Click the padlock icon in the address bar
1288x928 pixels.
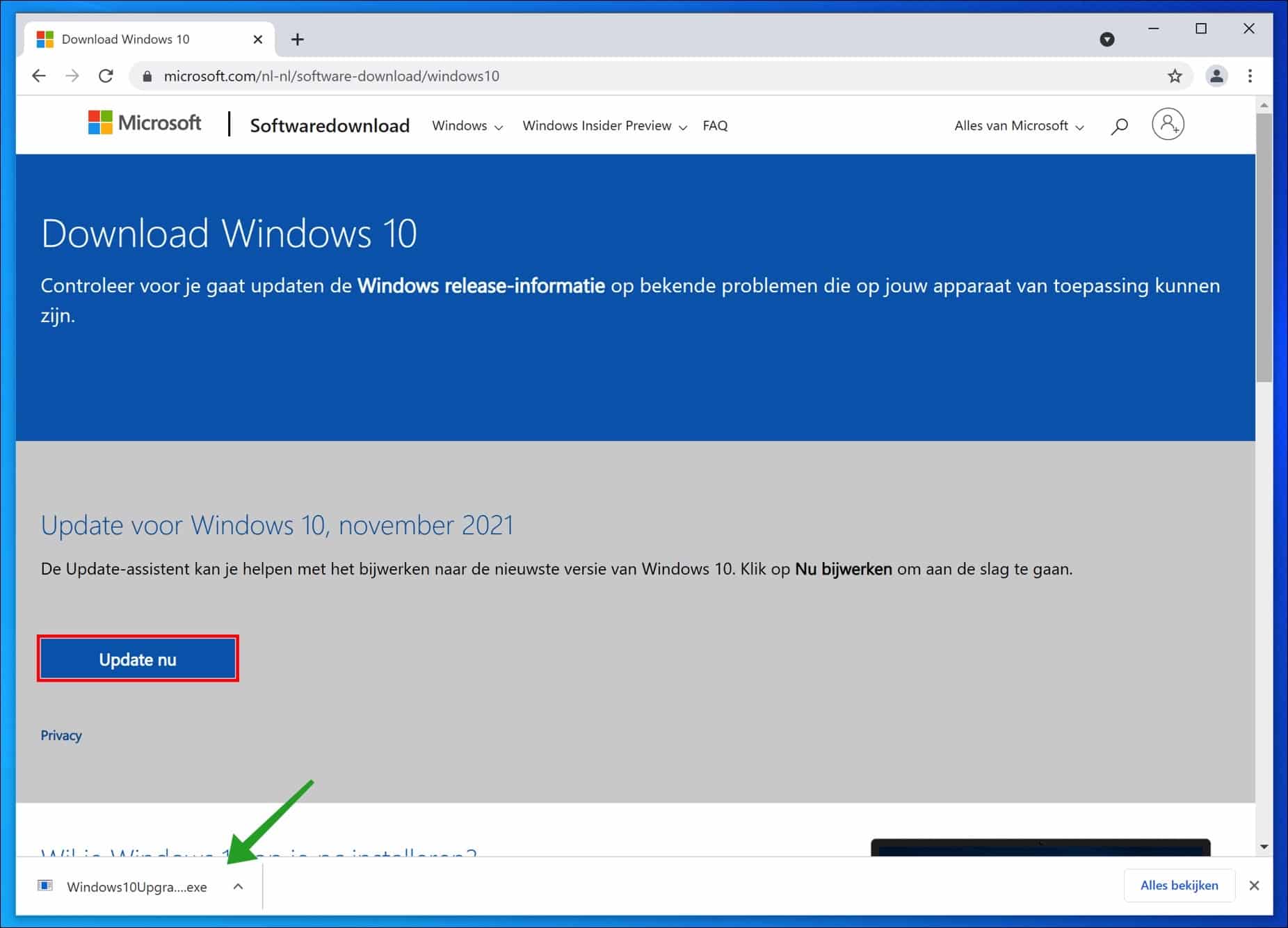147,77
